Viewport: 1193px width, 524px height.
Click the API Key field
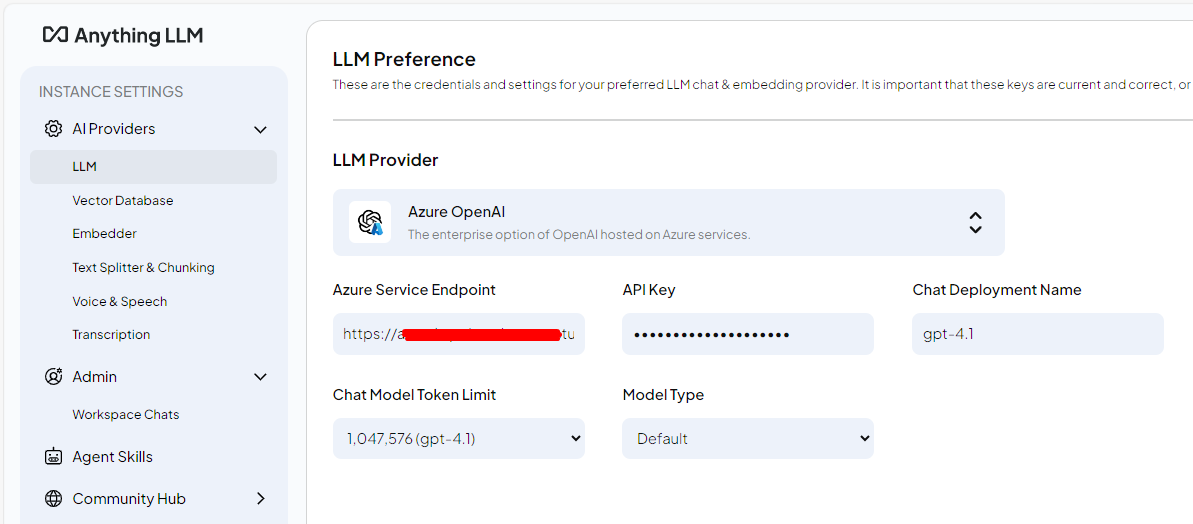pos(748,334)
